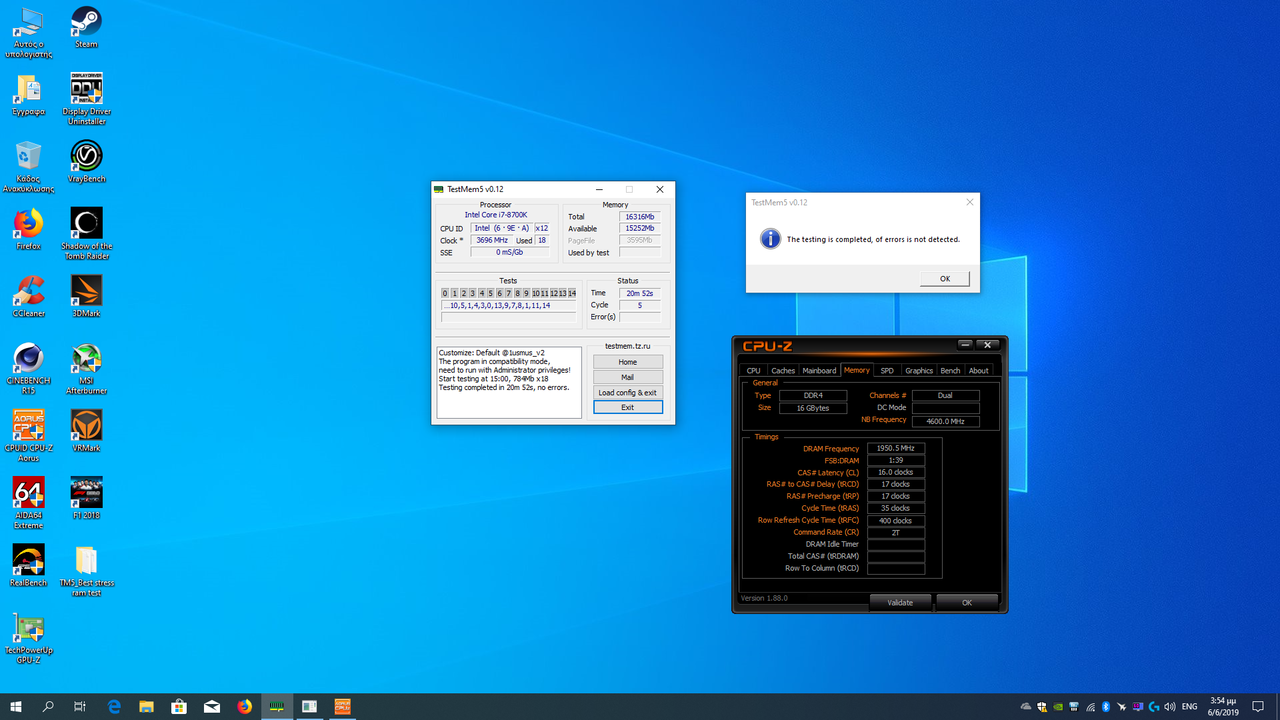Click the DRAM Frequency value field
Screen dimensions: 1280x720
pyautogui.click(x=895, y=449)
